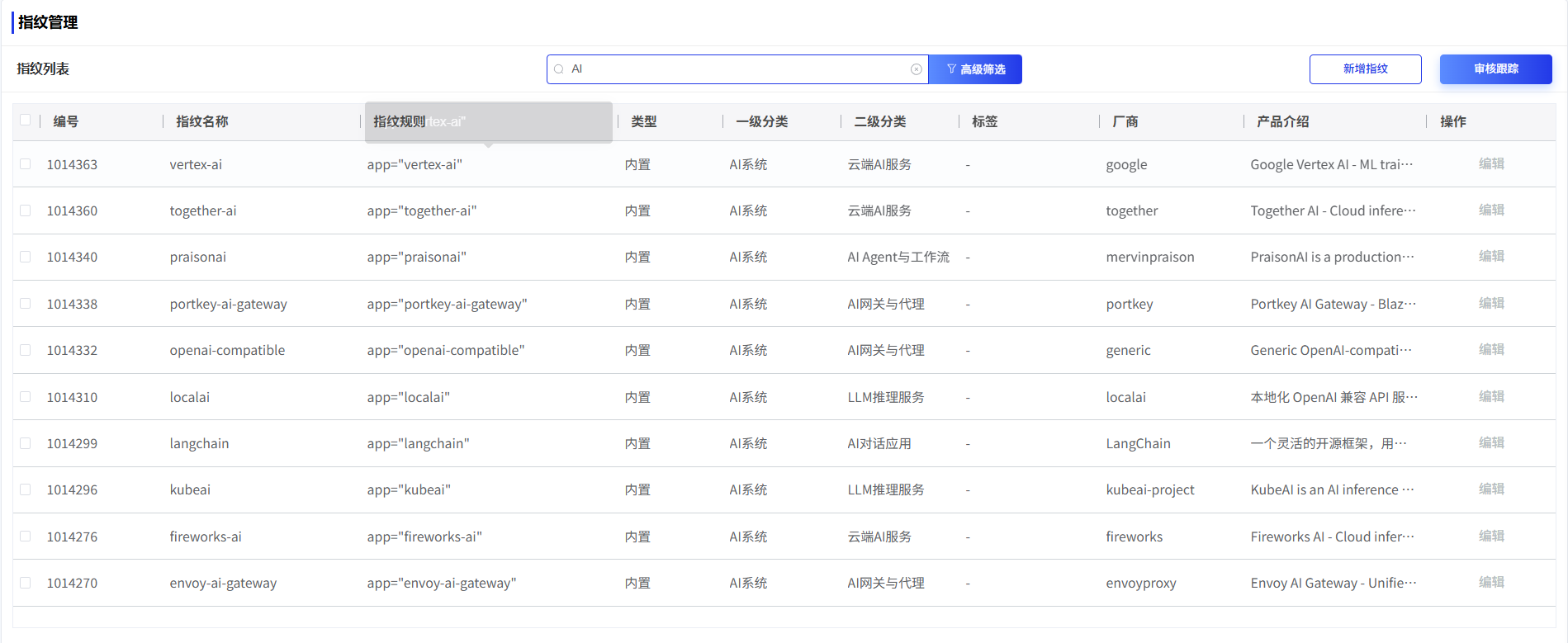Clear the search text with the X icon
The height and width of the screenshot is (643, 1568).
click(917, 69)
